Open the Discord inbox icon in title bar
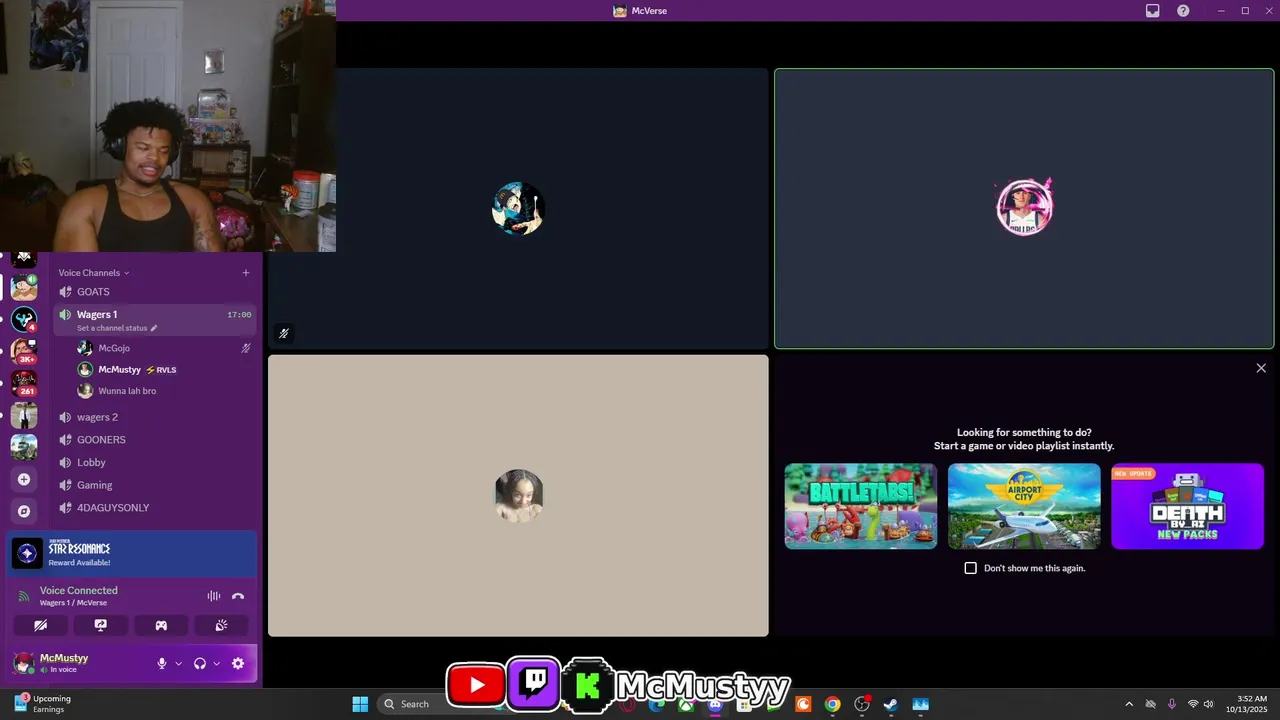Viewport: 1280px width, 720px height. (1153, 10)
